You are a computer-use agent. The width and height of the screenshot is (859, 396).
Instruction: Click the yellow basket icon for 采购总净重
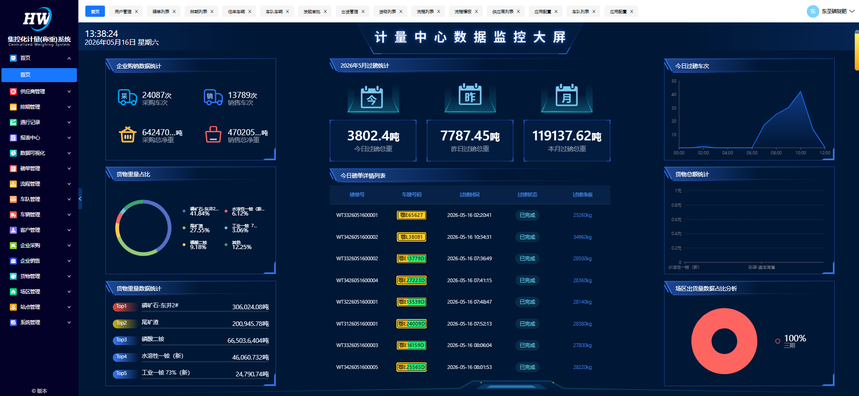[x=128, y=135]
